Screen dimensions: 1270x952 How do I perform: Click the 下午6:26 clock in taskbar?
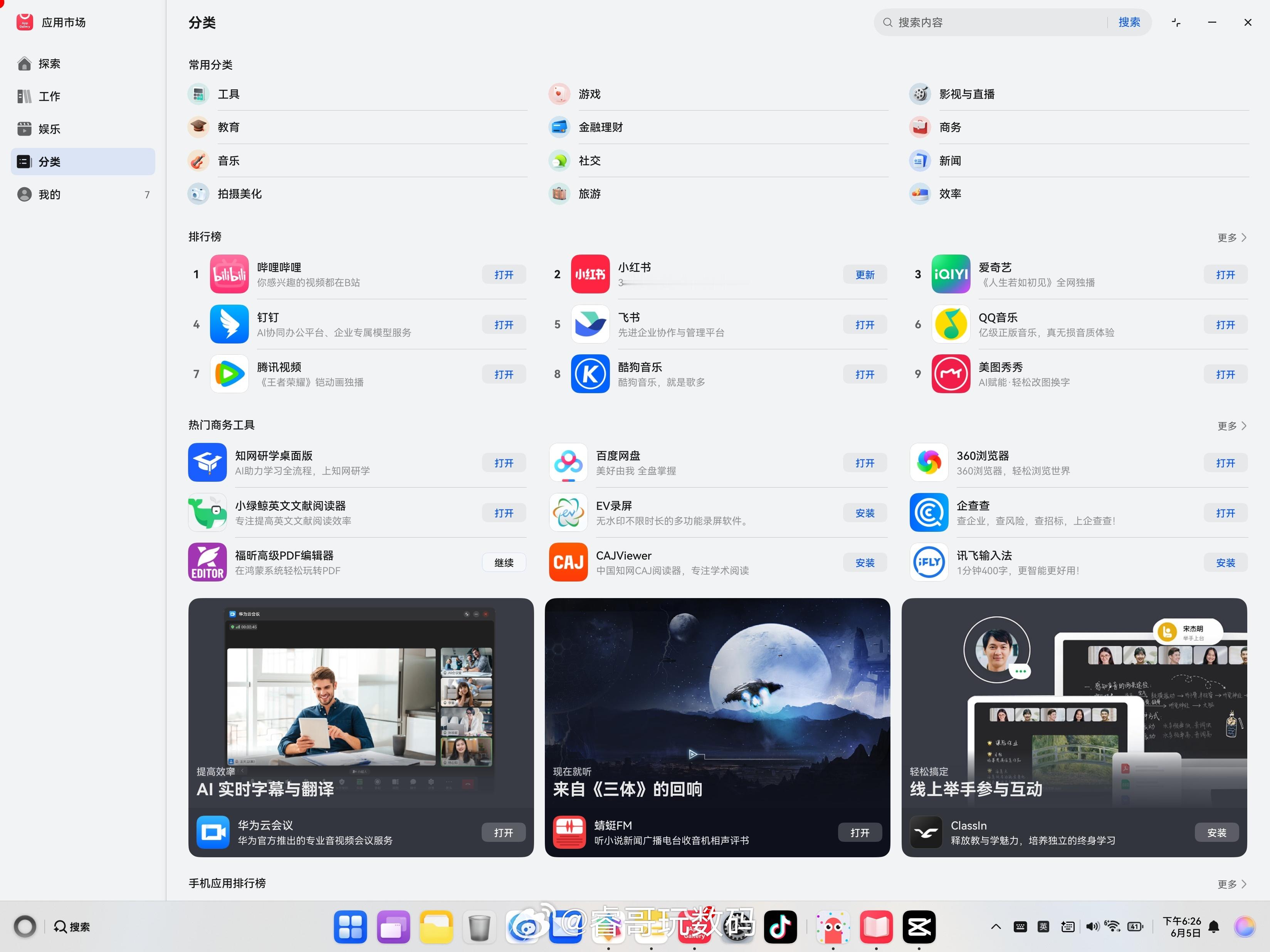(x=1182, y=927)
